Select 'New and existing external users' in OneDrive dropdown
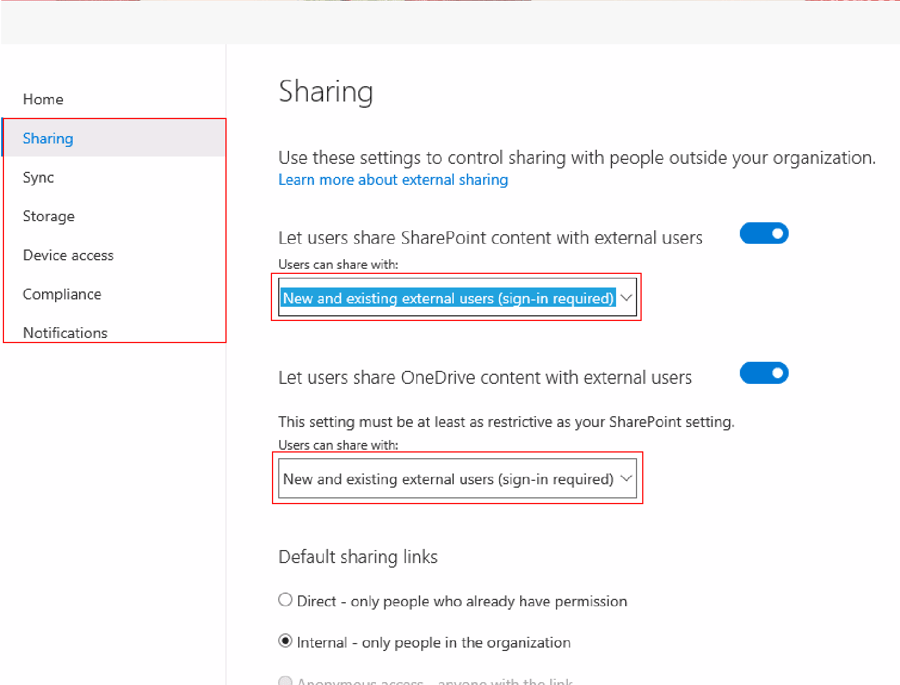The height and width of the screenshot is (685, 900). [x=445, y=478]
